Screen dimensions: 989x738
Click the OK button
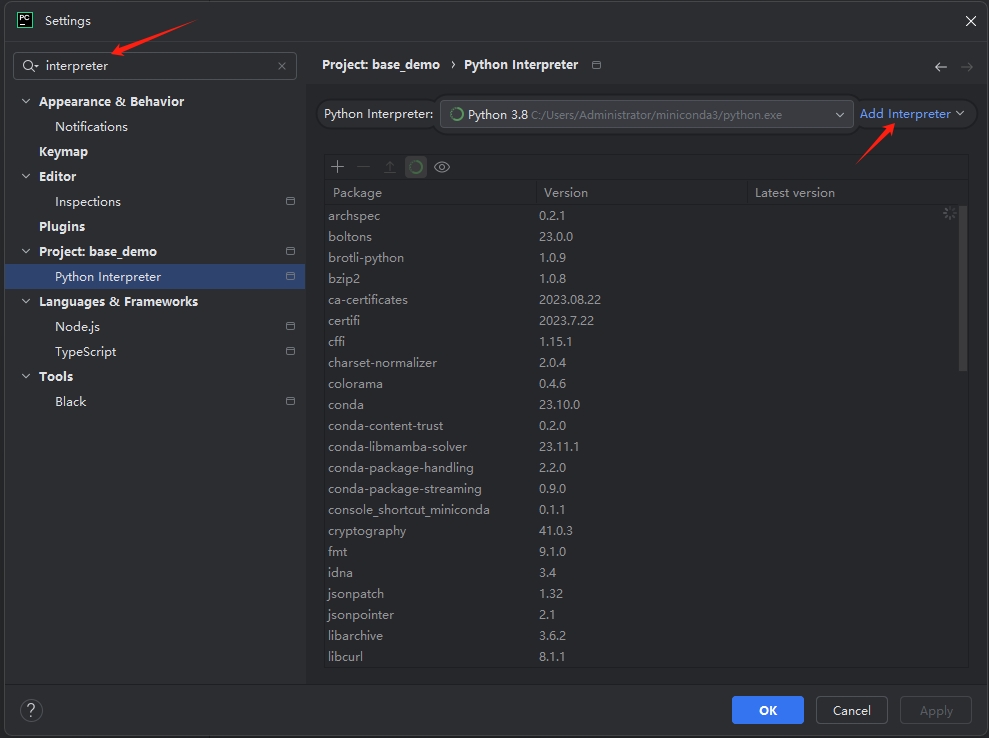point(768,710)
